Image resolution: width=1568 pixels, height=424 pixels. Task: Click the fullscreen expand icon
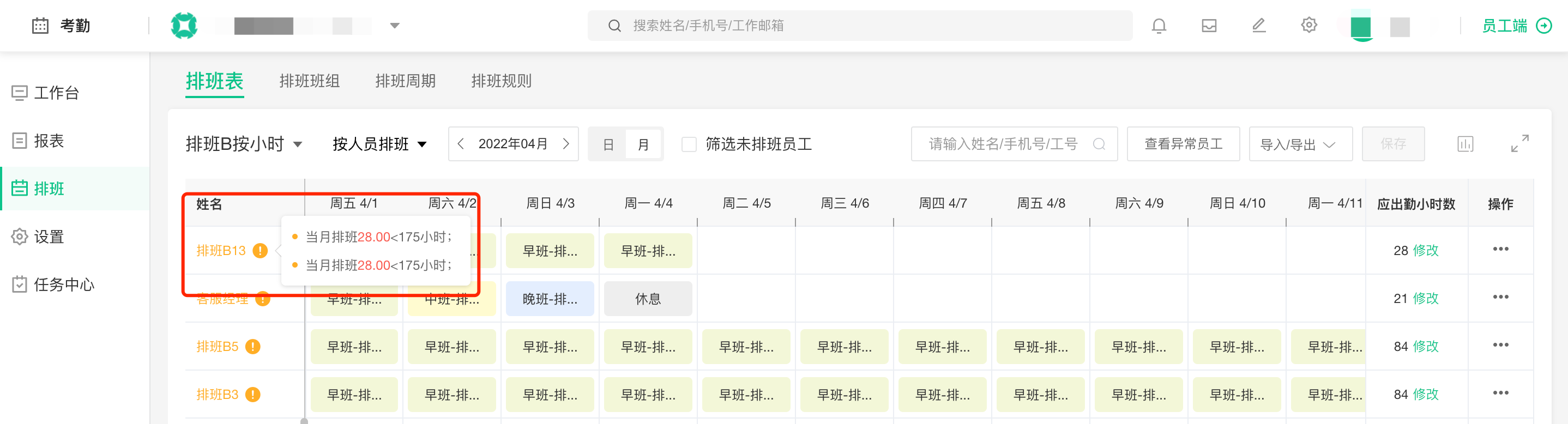1519,143
